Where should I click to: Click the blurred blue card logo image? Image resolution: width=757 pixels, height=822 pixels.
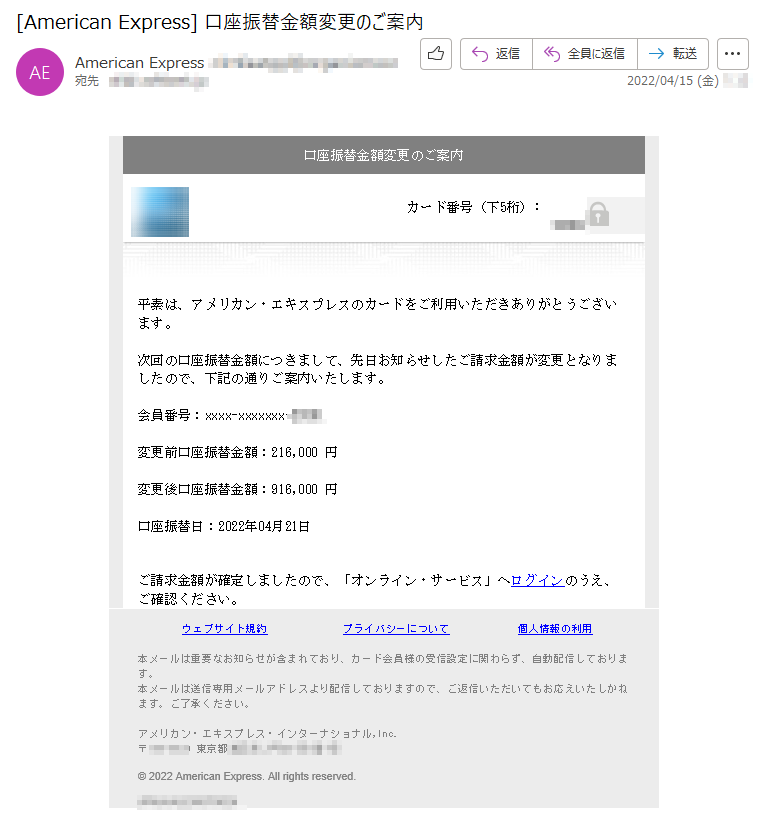160,212
